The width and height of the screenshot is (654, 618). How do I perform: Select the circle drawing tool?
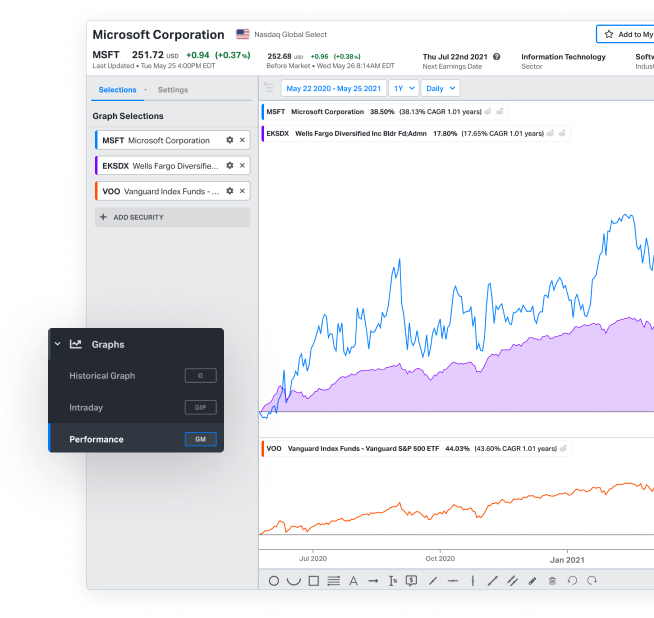[x=274, y=580]
